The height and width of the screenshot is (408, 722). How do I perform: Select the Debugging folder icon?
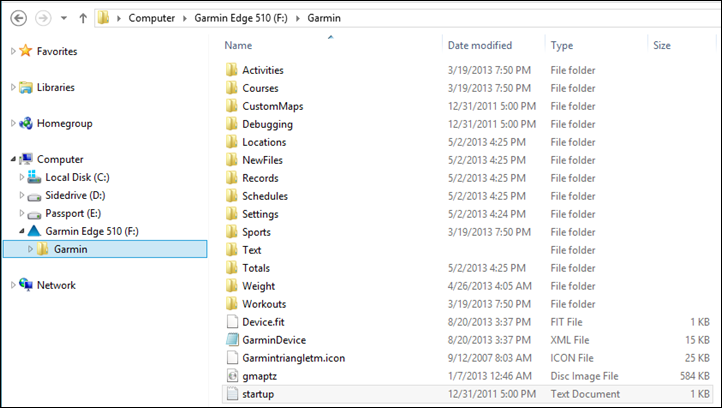pos(232,123)
